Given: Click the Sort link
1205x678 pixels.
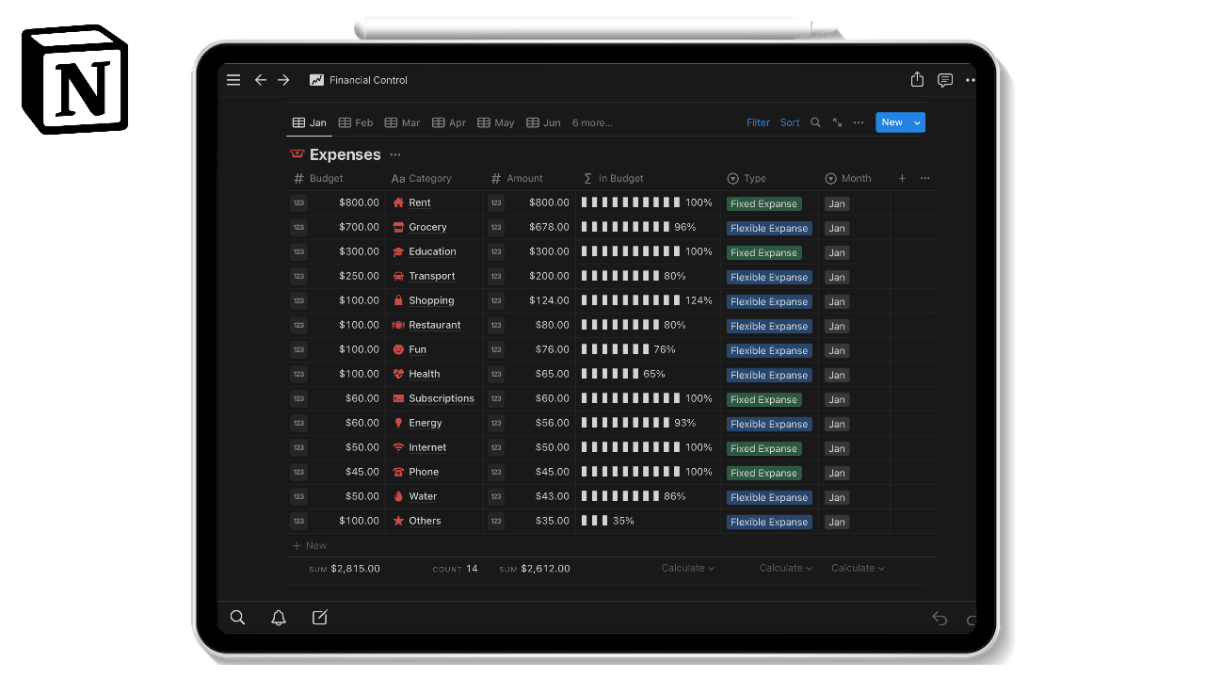Looking at the screenshot, I should (x=790, y=123).
